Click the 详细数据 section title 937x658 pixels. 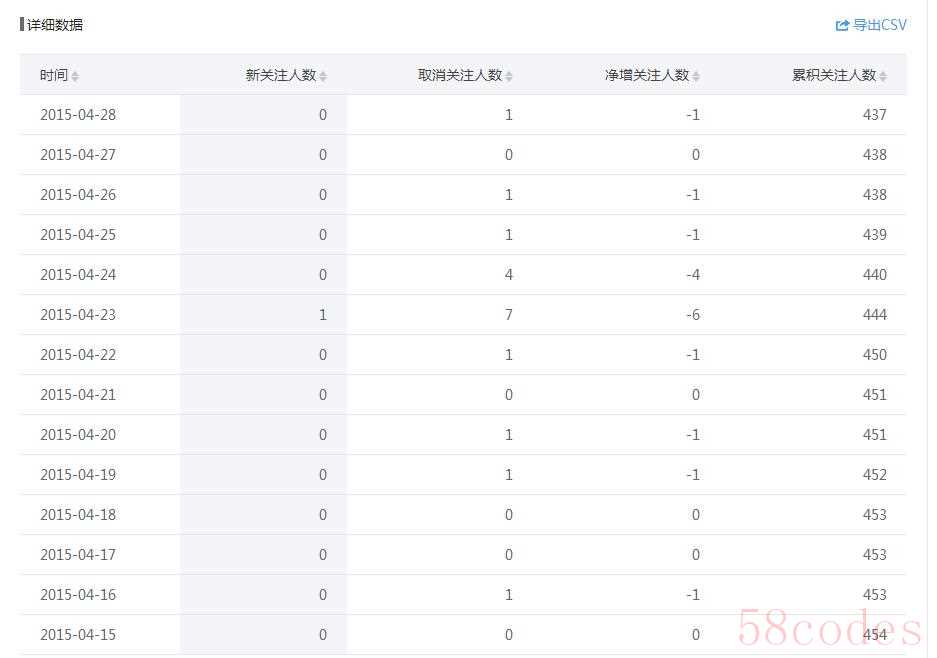click(x=55, y=25)
